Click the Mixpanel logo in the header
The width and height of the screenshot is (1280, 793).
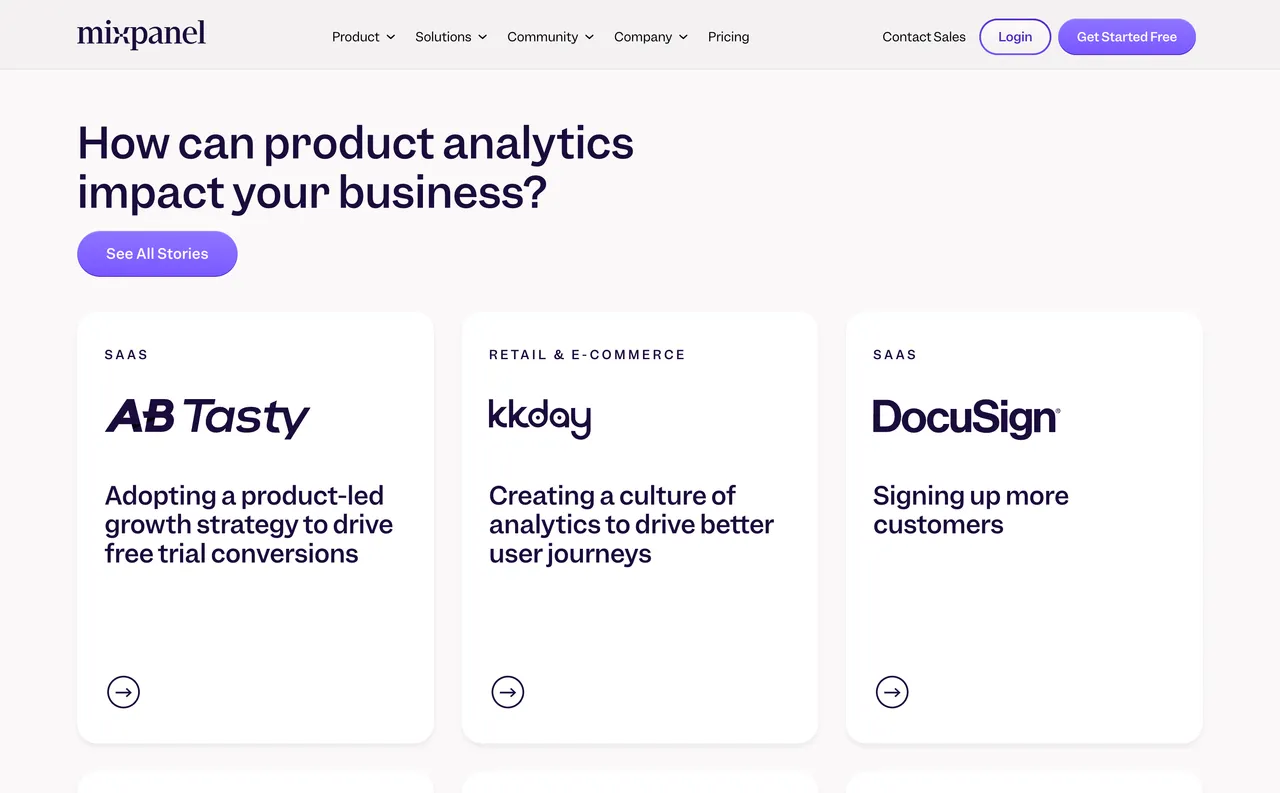coord(141,34)
